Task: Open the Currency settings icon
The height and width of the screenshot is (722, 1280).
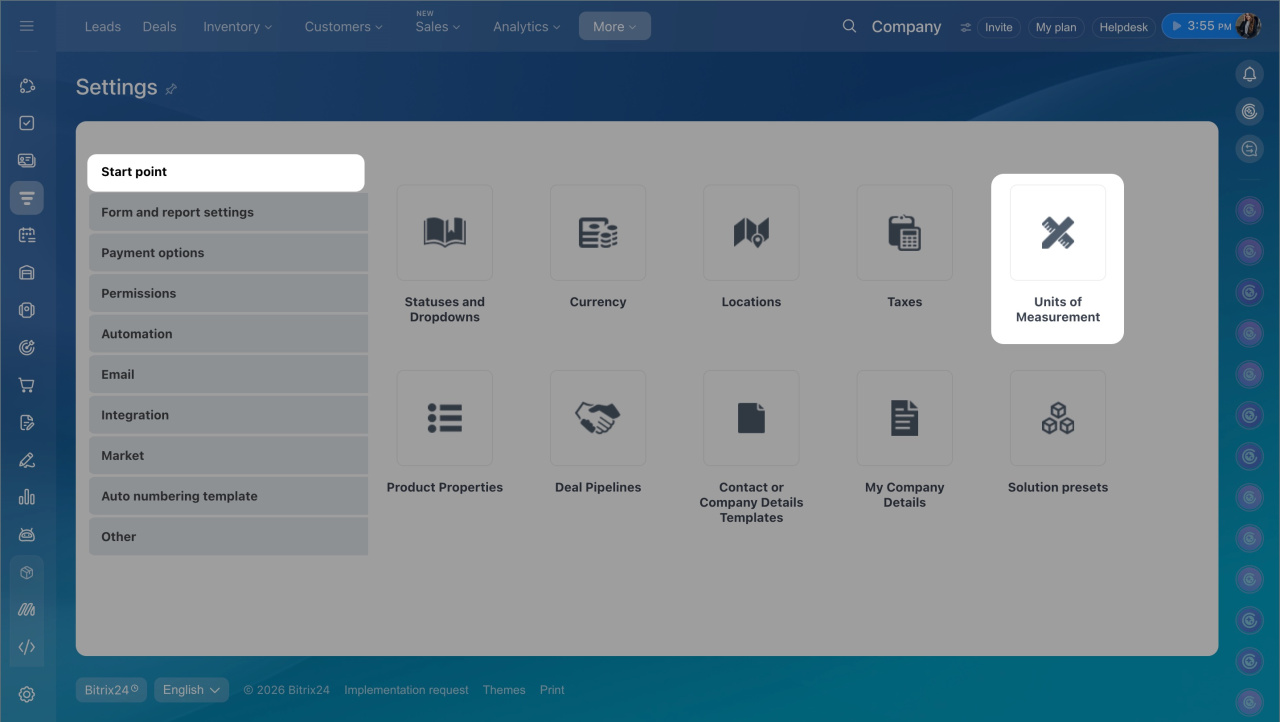Action: pos(598,233)
